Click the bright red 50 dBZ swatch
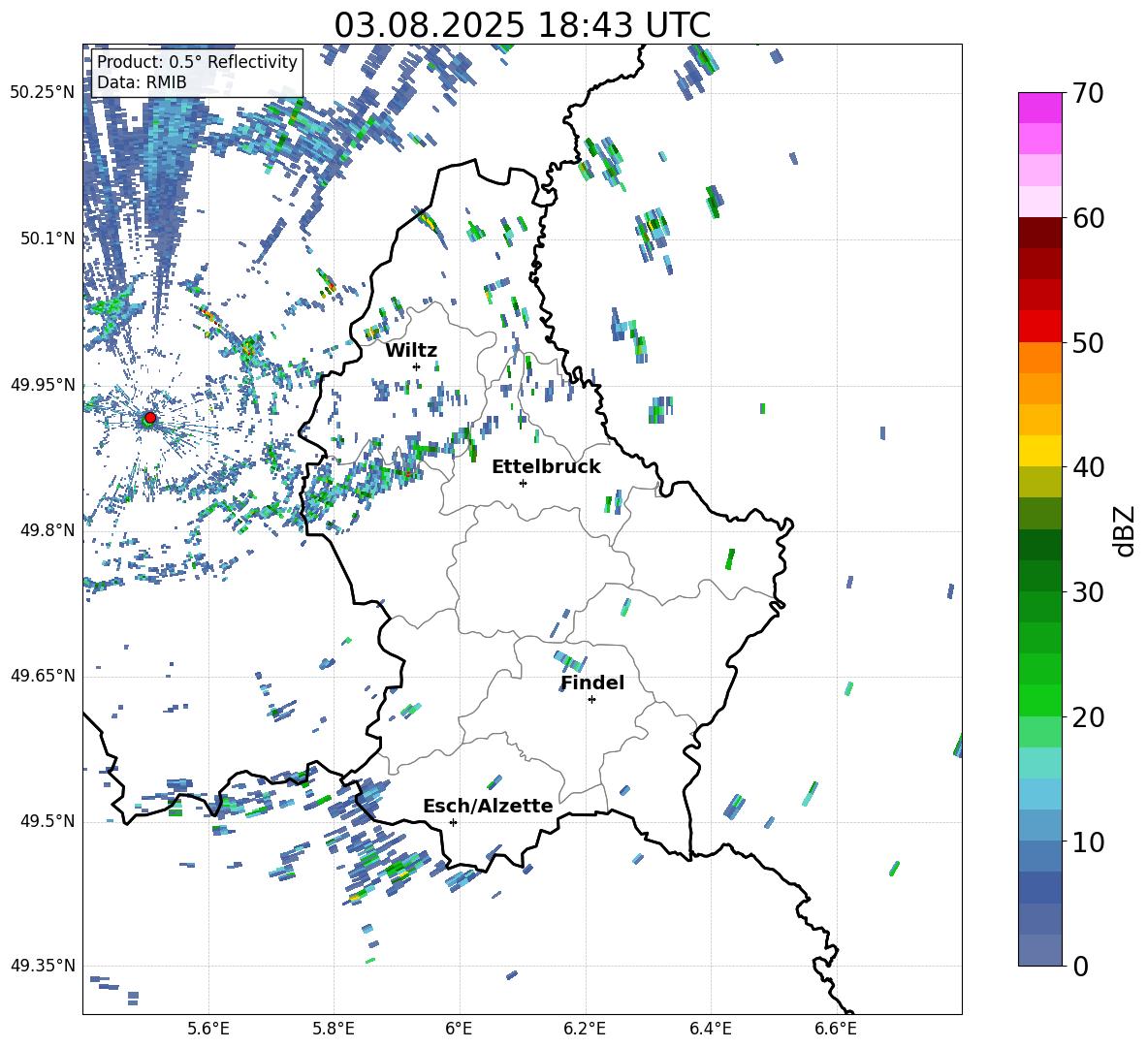This screenshot has width=1148, height=1048. coord(1039,327)
